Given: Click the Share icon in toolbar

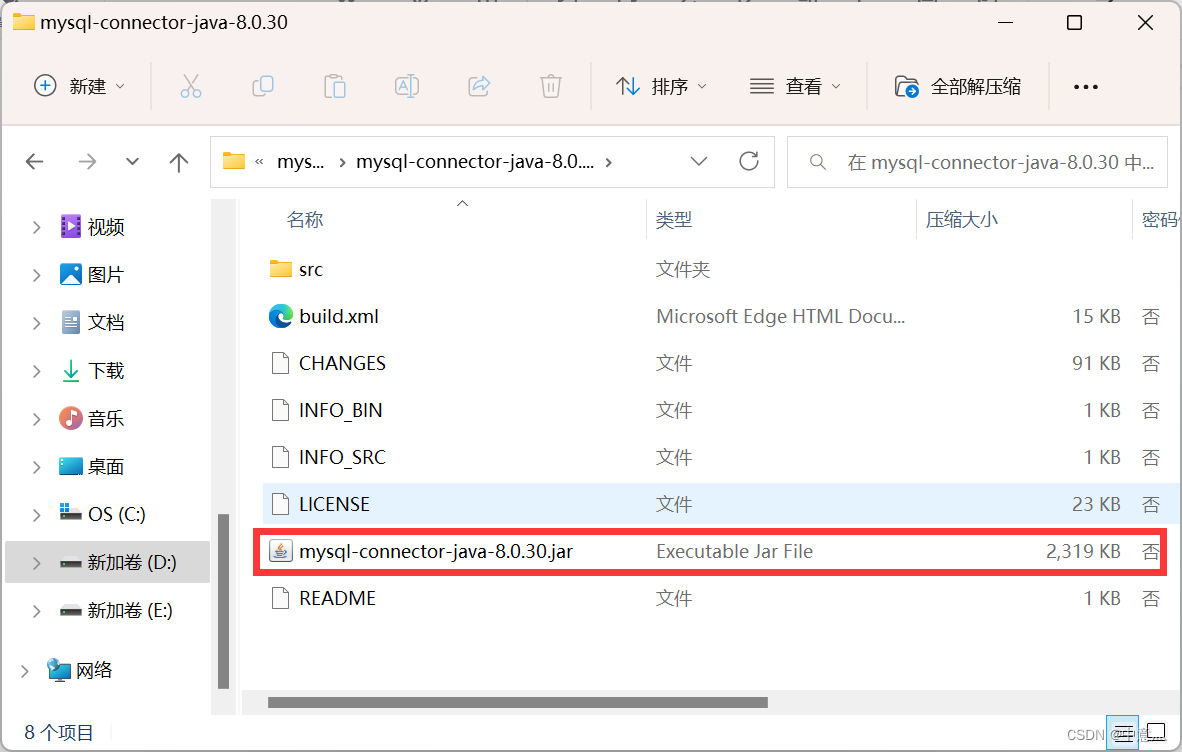Looking at the screenshot, I should point(479,87).
